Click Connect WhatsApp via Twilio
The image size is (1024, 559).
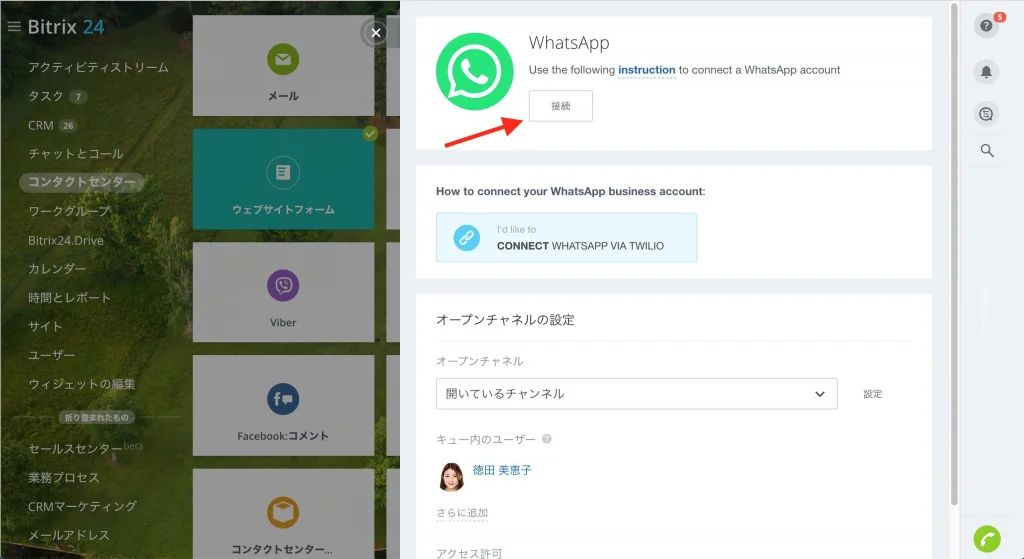[566, 238]
